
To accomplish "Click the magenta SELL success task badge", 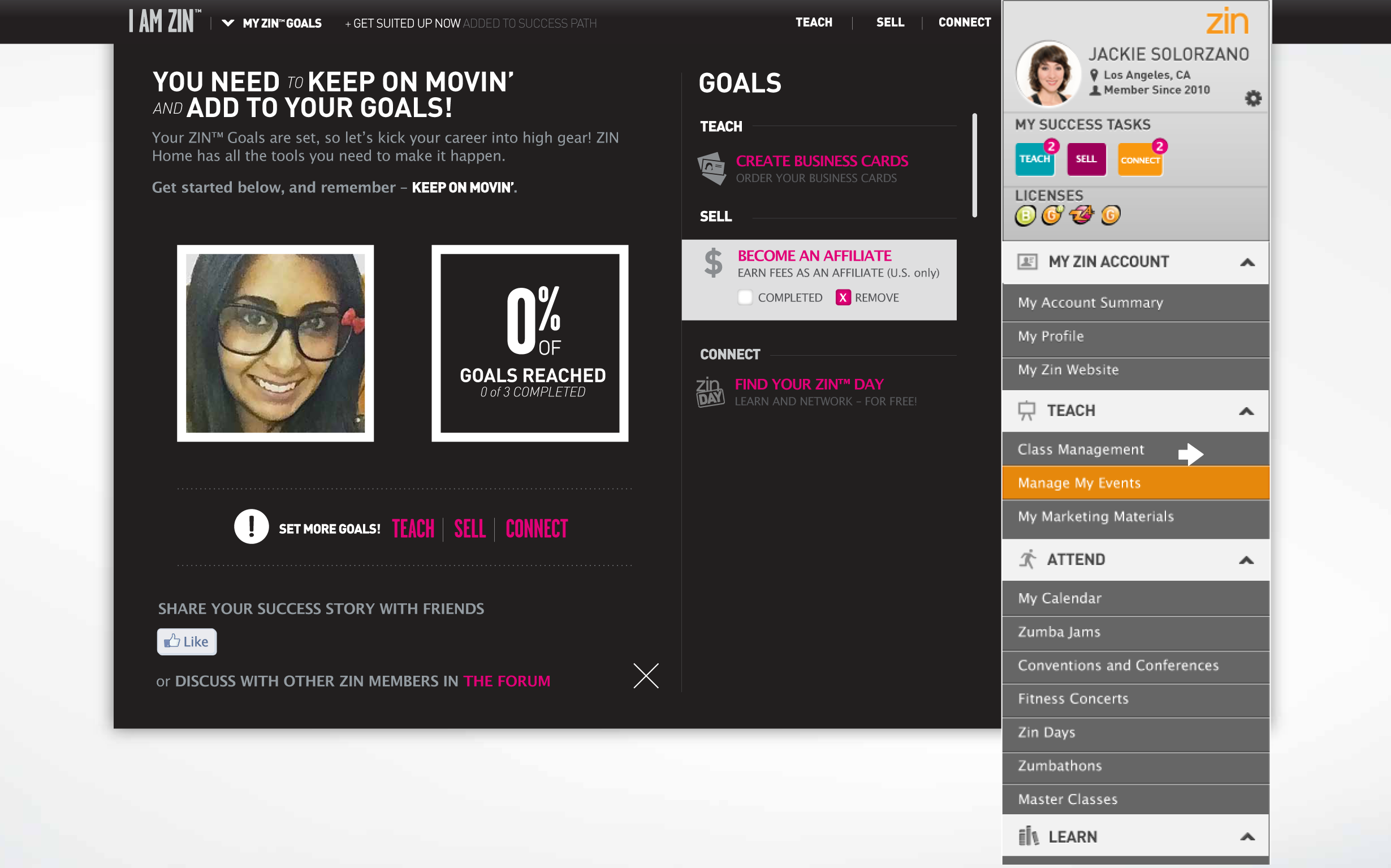I will pos(1086,159).
